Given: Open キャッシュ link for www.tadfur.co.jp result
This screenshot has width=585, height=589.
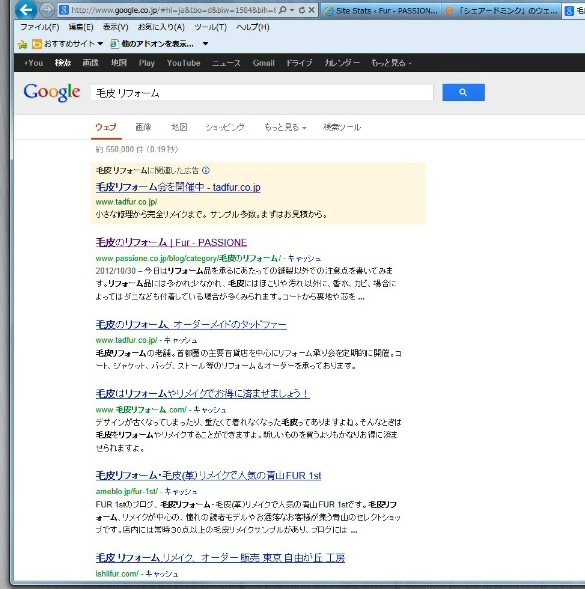Looking at the screenshot, I should coord(180,340).
